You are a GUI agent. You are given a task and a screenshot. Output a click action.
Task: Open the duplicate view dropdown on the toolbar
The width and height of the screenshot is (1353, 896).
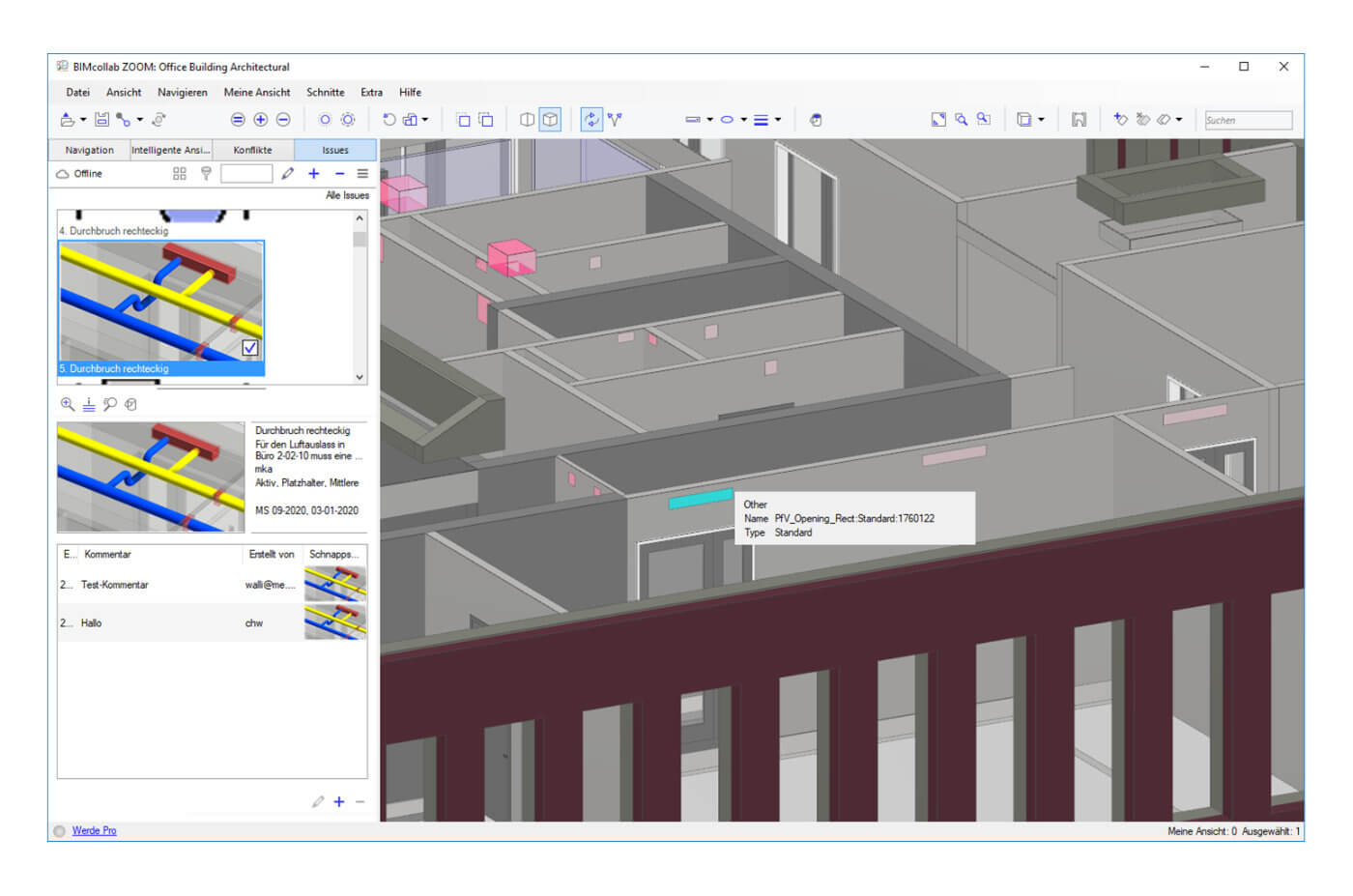[x=1042, y=119]
